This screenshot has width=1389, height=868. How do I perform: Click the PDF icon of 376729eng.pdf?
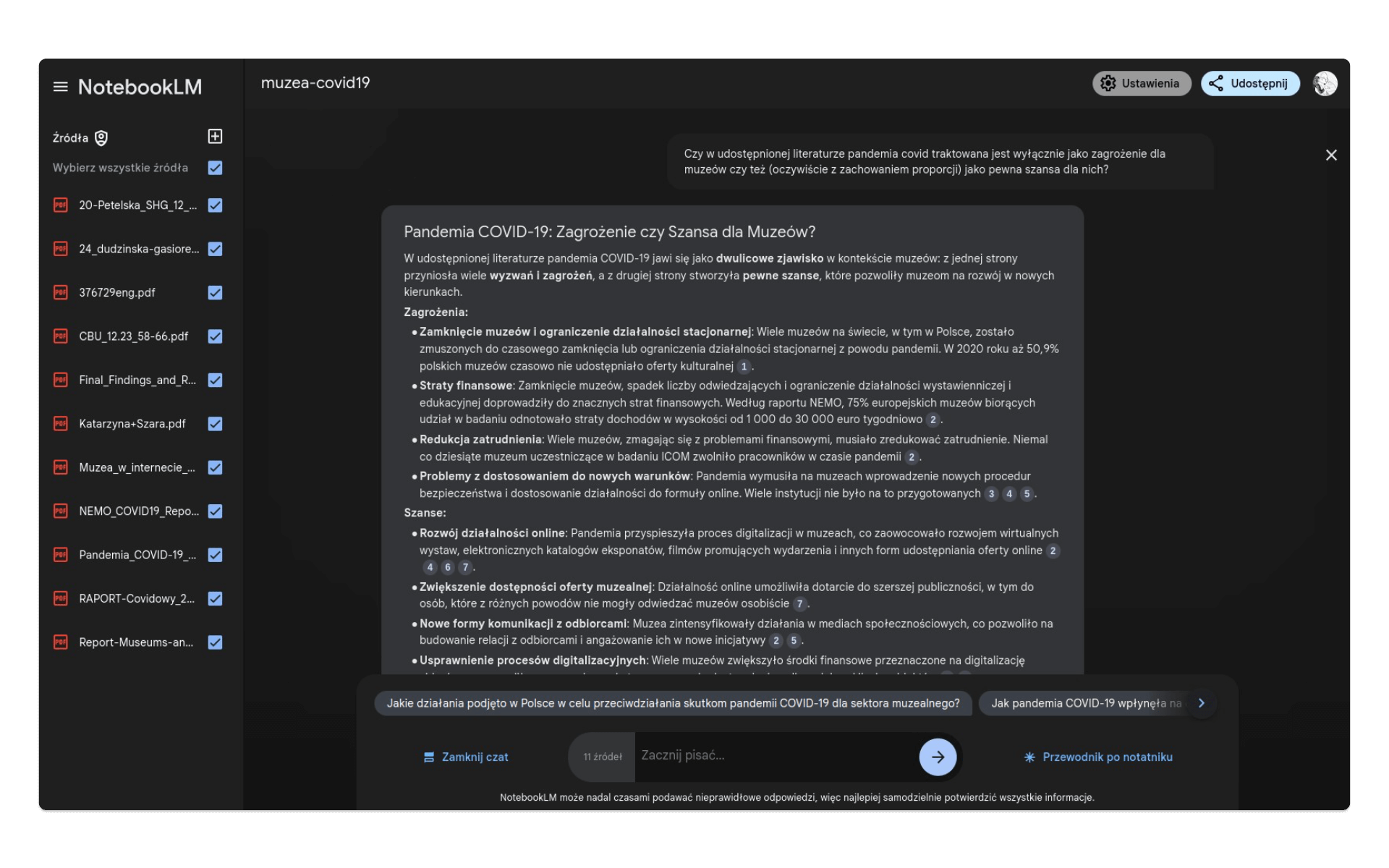[61, 292]
